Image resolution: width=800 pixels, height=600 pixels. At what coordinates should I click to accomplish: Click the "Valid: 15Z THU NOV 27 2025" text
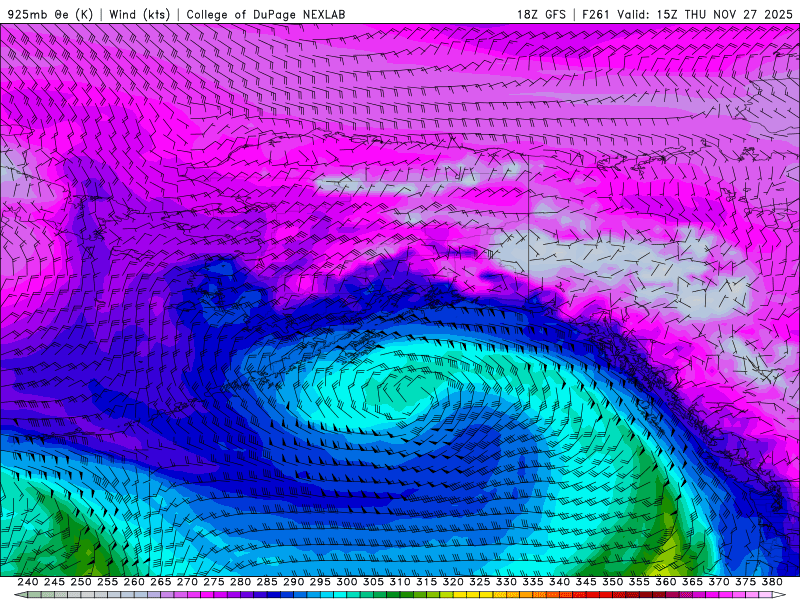(705, 14)
